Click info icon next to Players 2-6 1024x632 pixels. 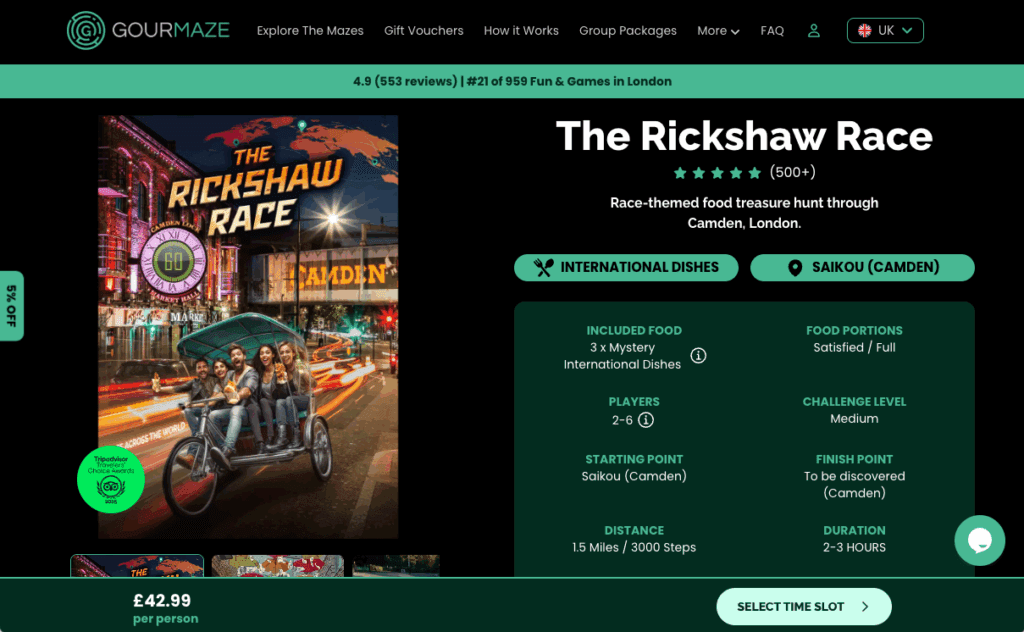(646, 419)
